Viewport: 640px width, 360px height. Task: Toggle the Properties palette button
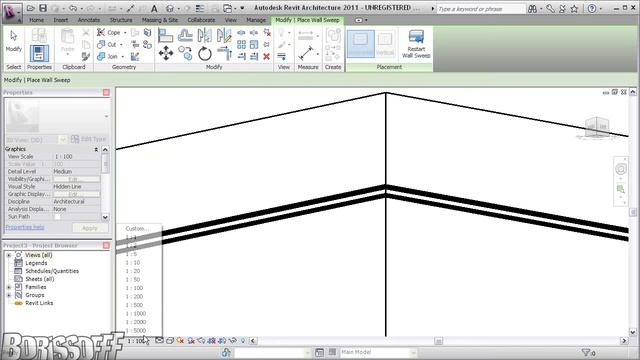coord(39,53)
